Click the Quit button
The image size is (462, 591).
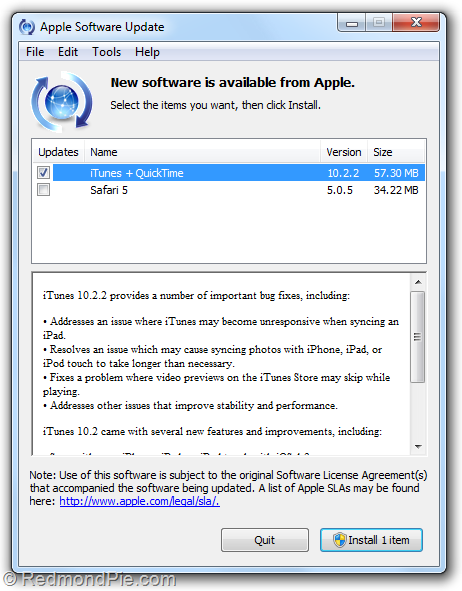(x=265, y=540)
